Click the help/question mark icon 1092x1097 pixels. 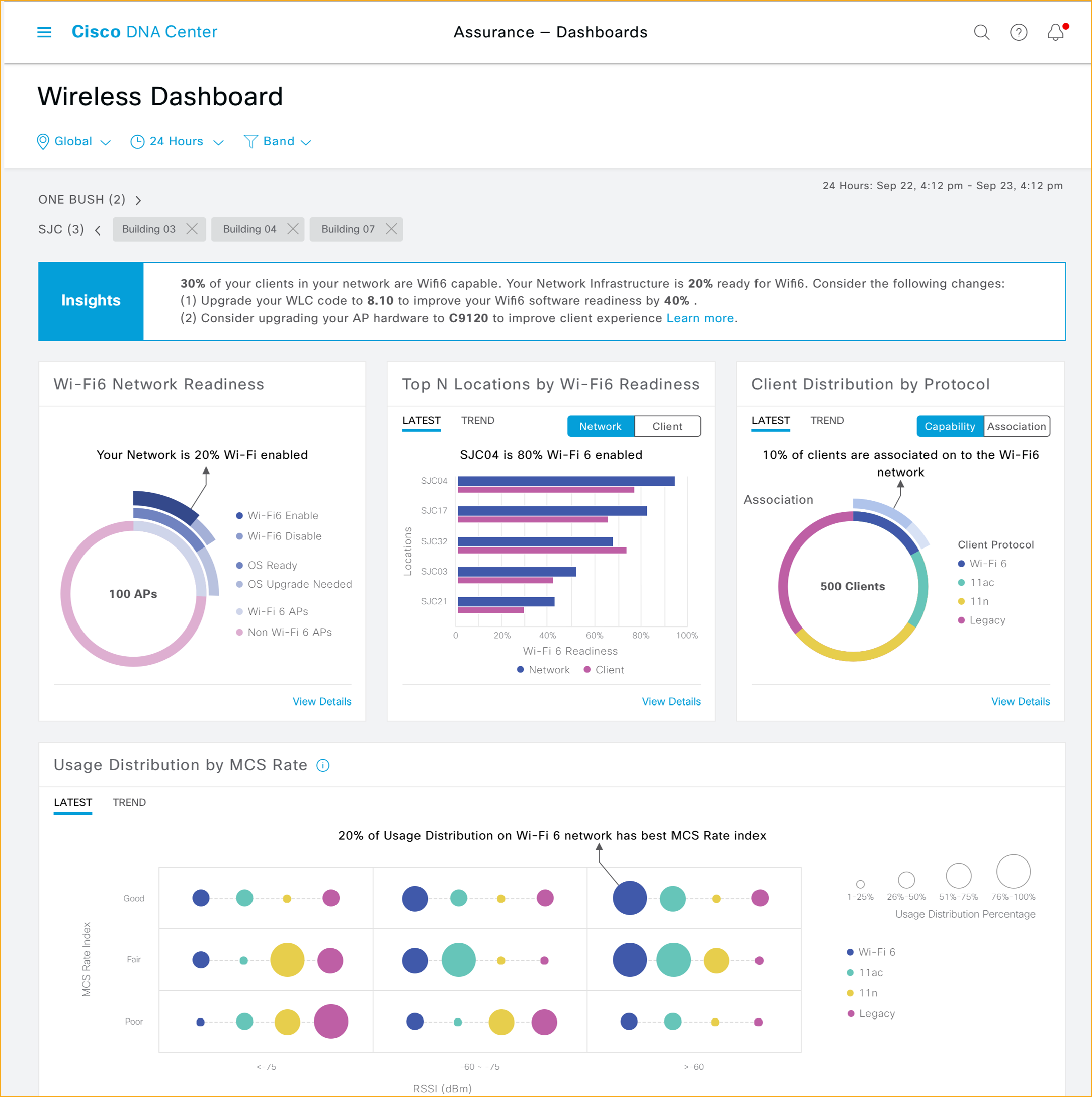click(x=1018, y=32)
